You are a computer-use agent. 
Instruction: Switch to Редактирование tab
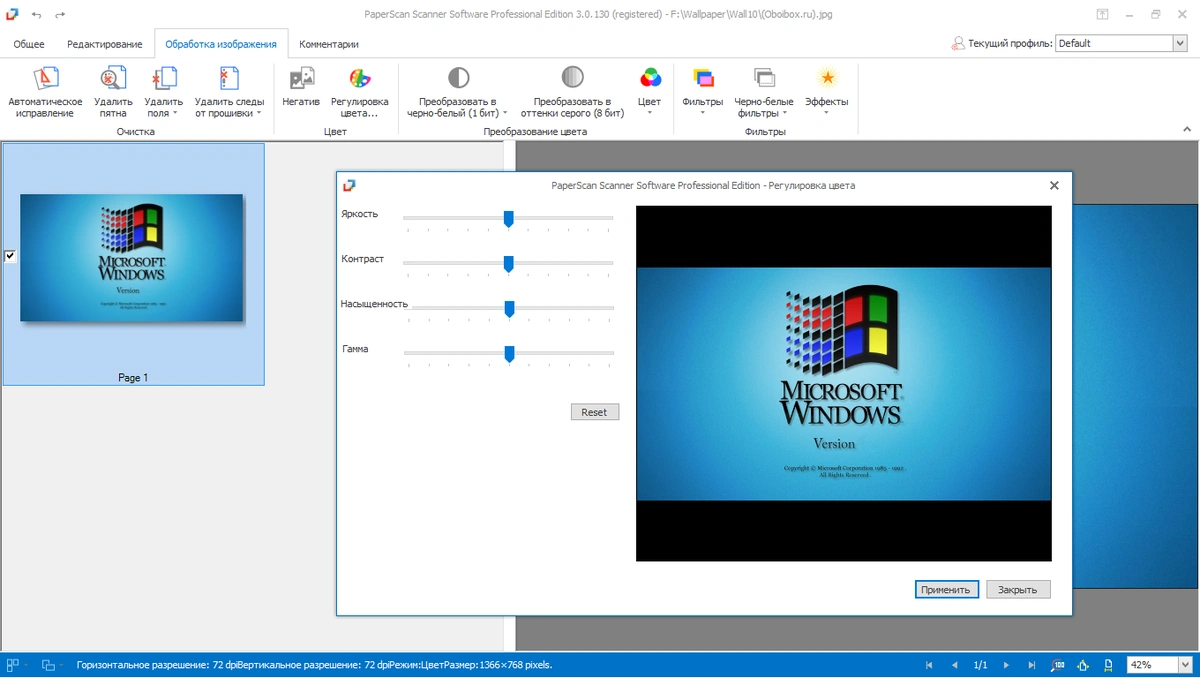[105, 44]
